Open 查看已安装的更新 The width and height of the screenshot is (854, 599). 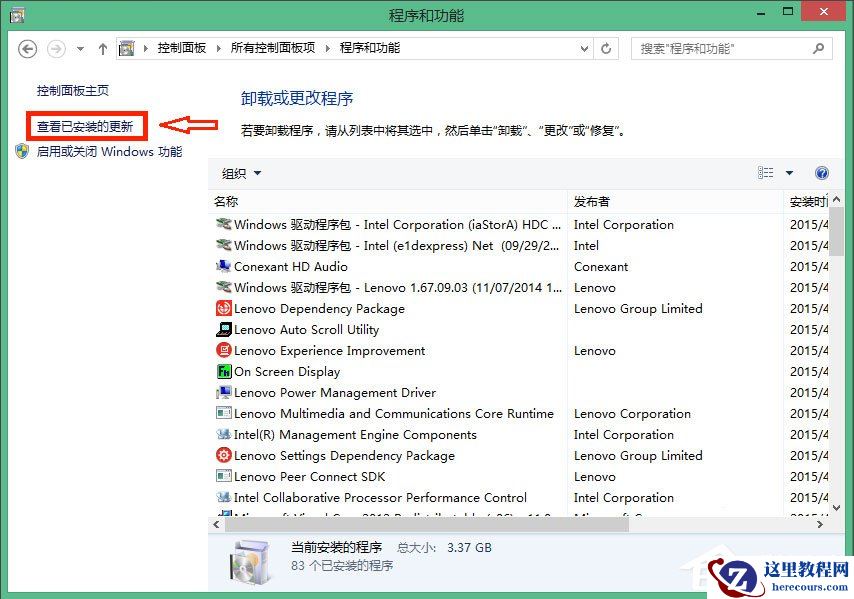coord(83,124)
